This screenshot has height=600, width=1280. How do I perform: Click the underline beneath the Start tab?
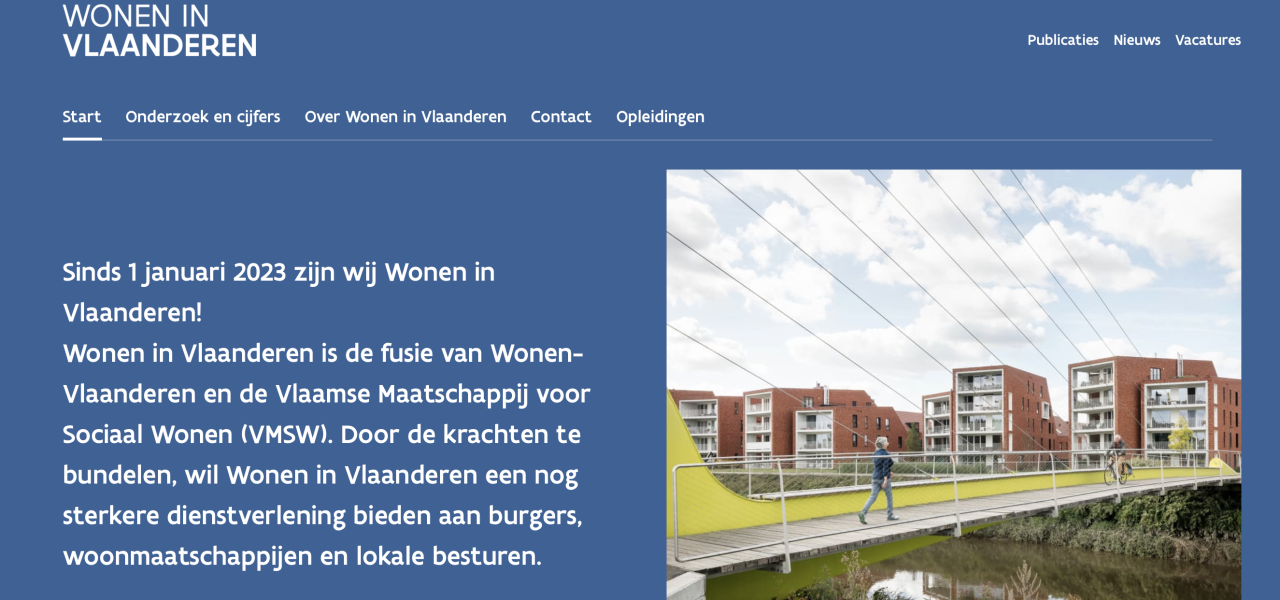81,140
